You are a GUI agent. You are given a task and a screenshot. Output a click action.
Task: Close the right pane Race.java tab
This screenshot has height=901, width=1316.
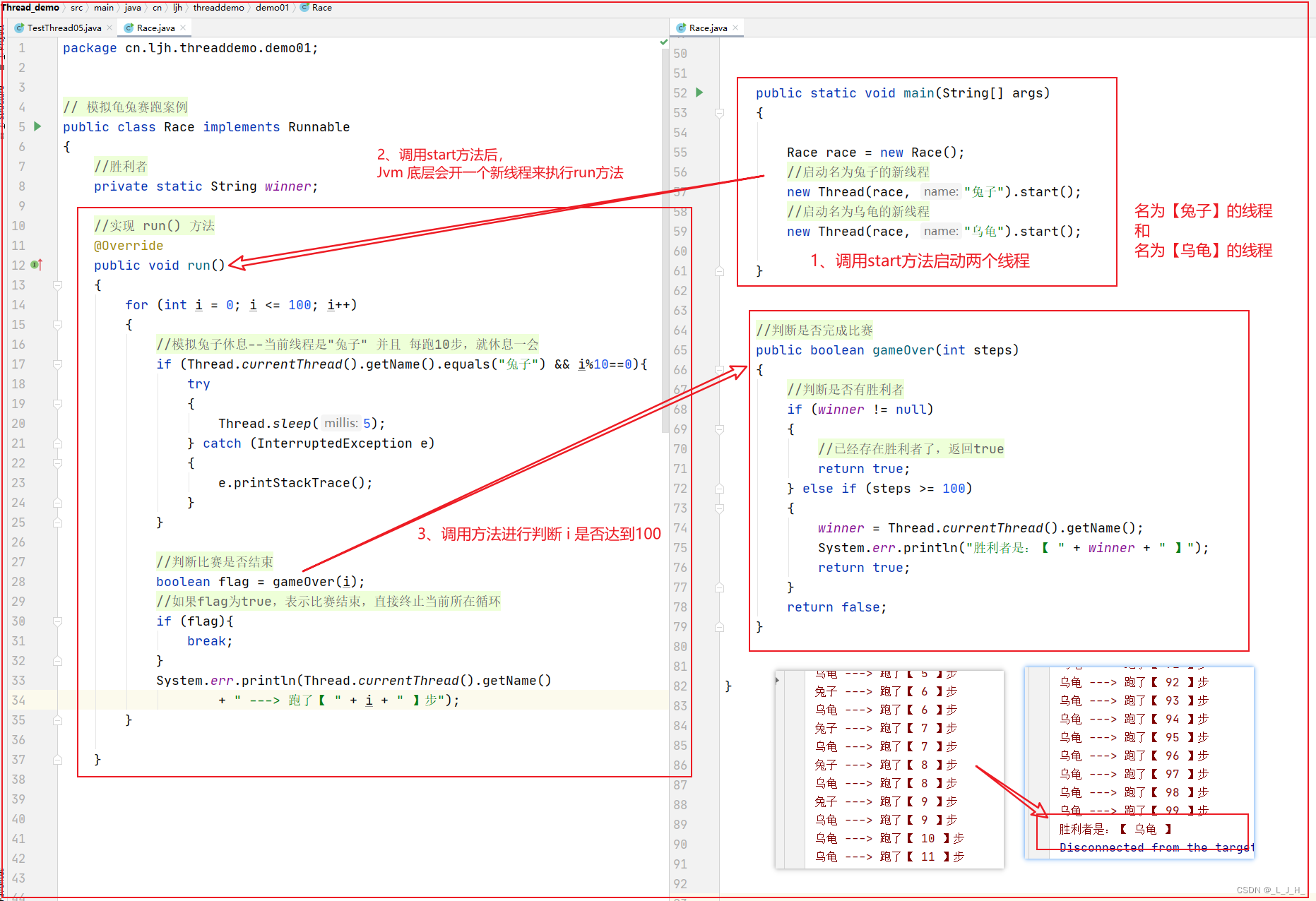(735, 28)
